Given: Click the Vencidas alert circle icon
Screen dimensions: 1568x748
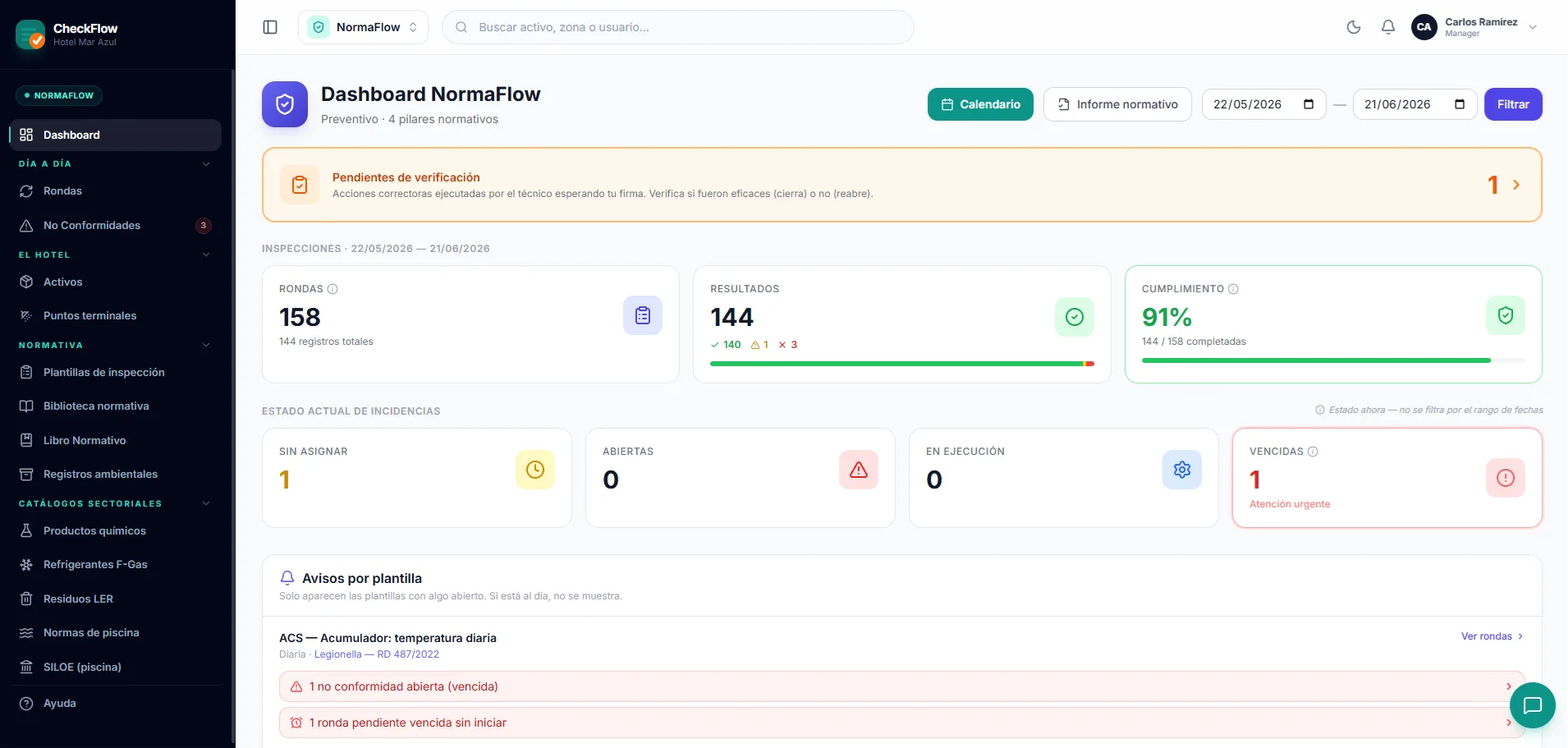Looking at the screenshot, I should pyautogui.click(x=1506, y=478).
